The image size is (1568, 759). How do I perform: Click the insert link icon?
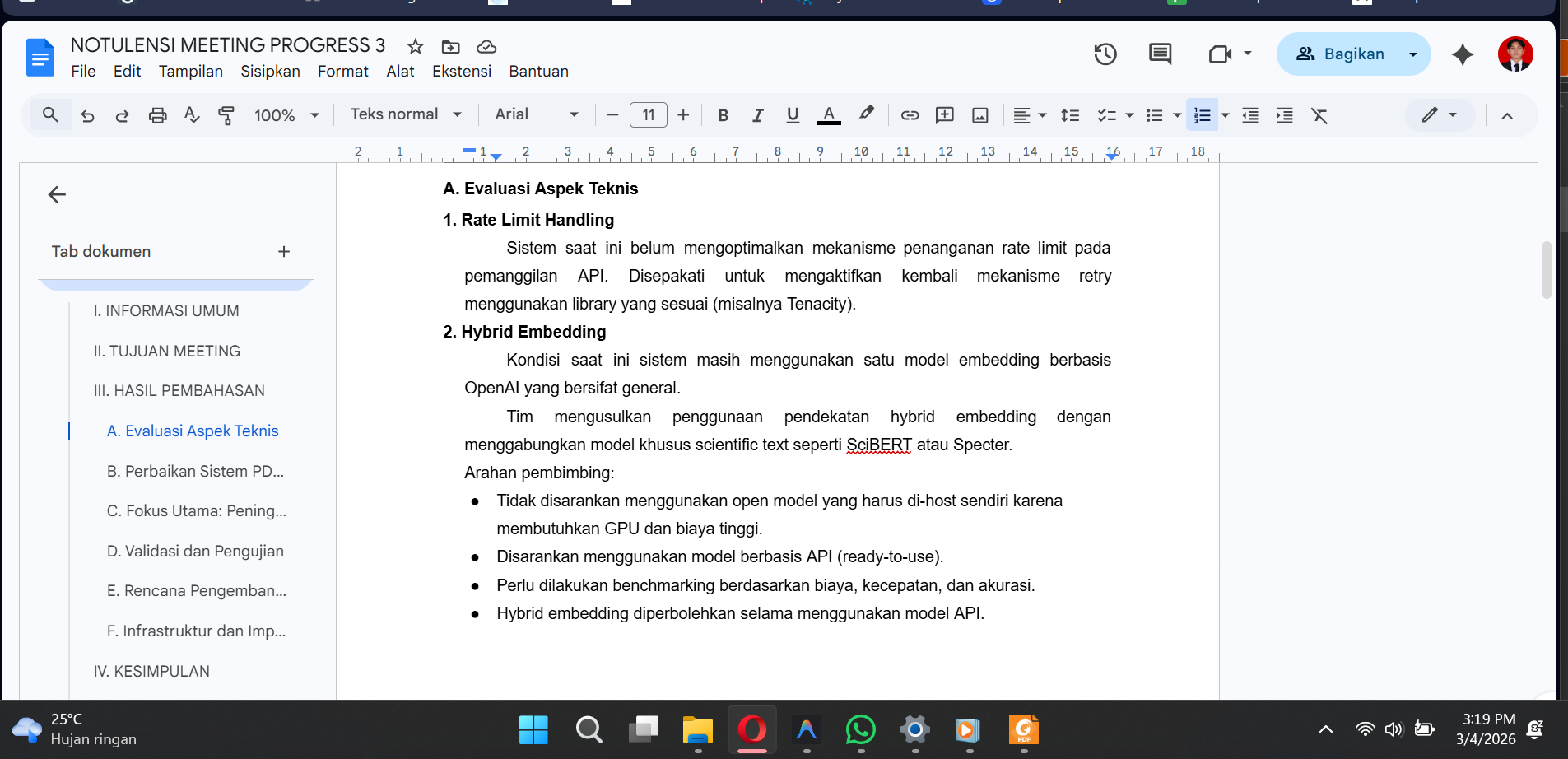point(910,115)
